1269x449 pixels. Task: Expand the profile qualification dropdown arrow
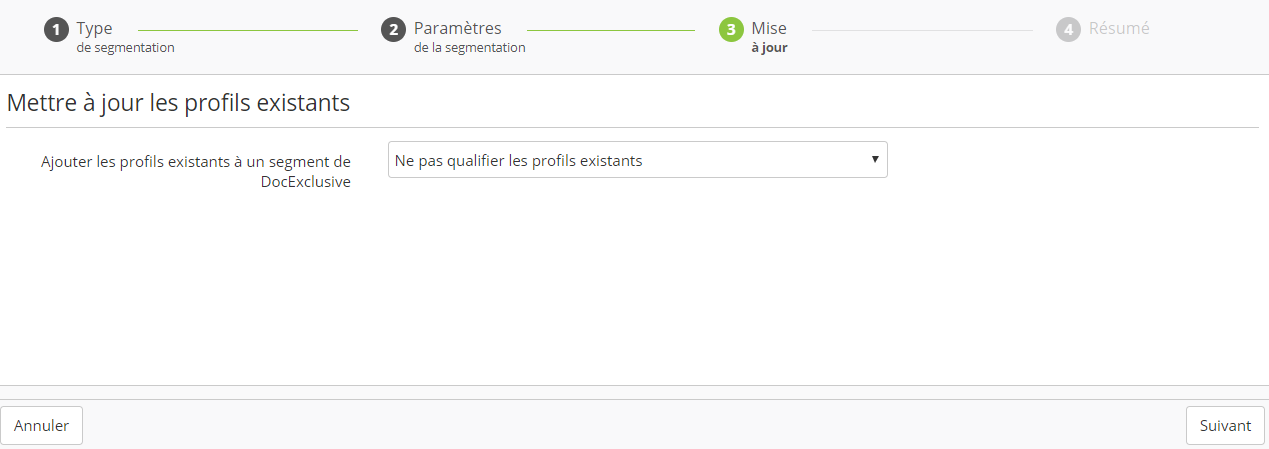coord(875,160)
